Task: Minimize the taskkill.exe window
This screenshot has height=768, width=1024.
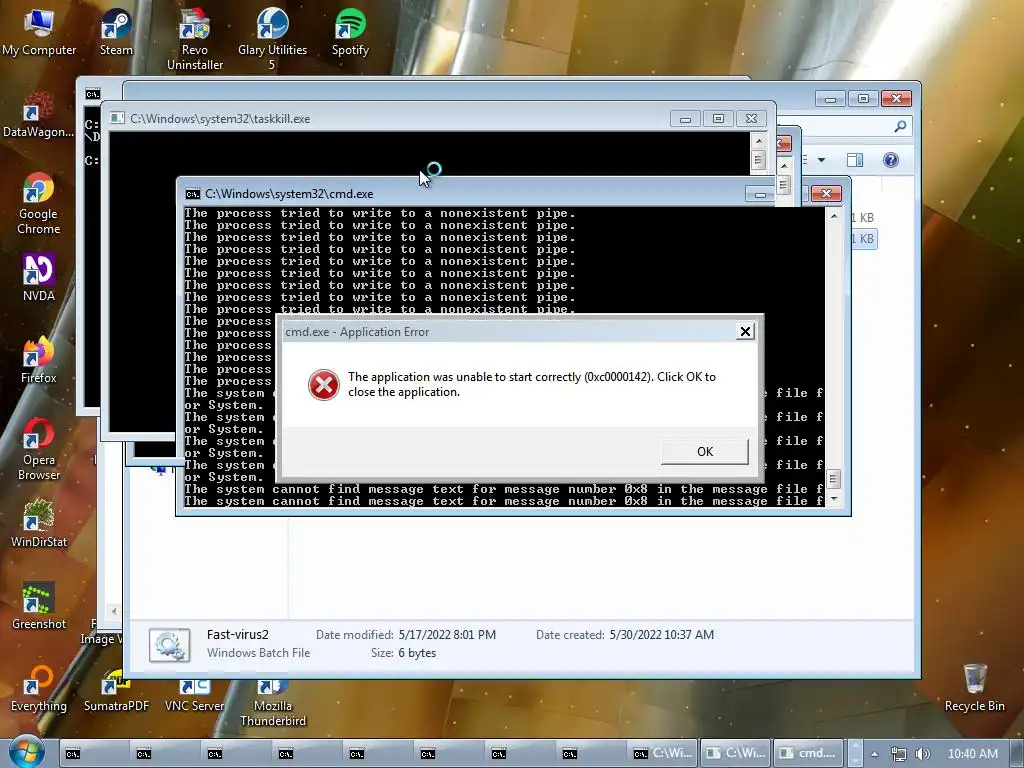Action: click(x=685, y=119)
